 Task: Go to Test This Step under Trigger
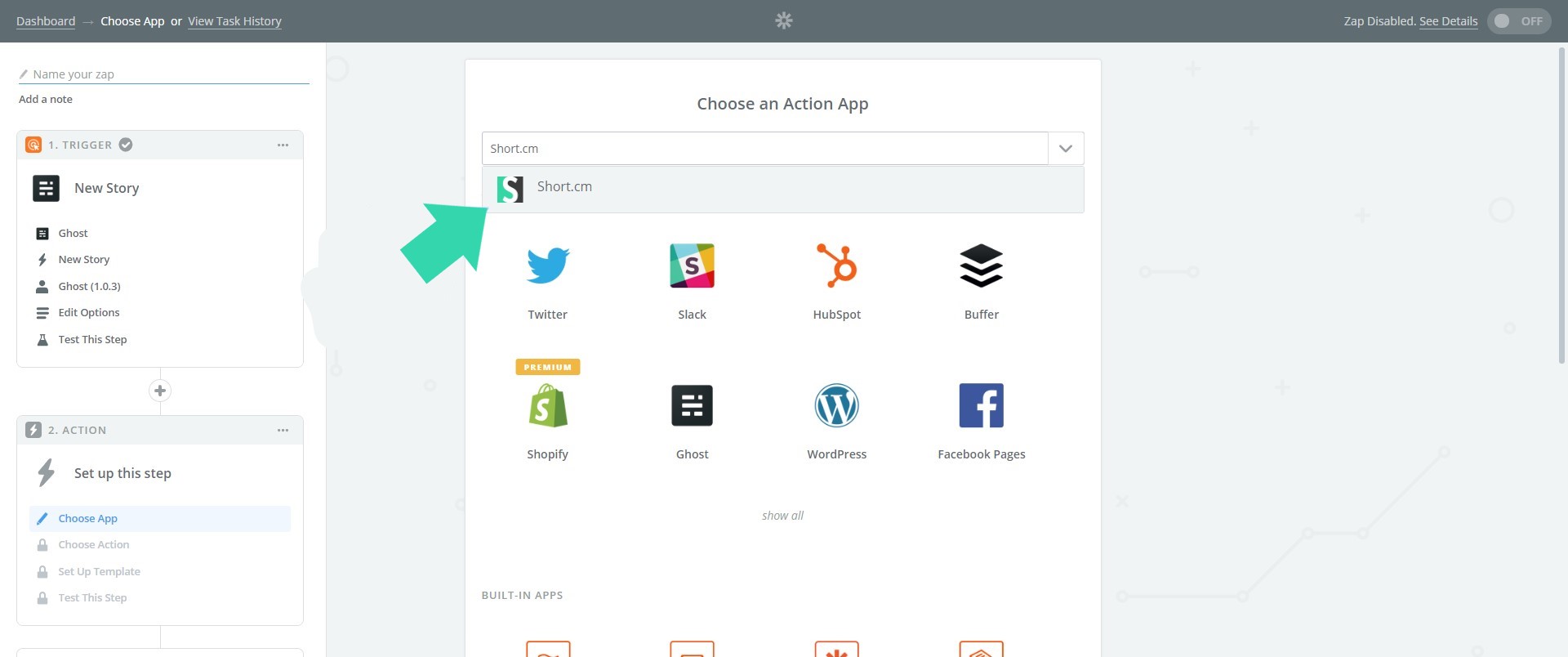pyautogui.click(x=92, y=340)
